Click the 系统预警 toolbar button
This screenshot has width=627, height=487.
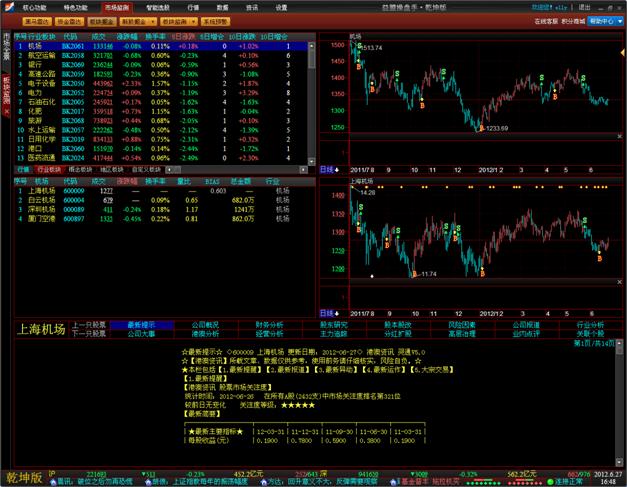click(x=215, y=22)
